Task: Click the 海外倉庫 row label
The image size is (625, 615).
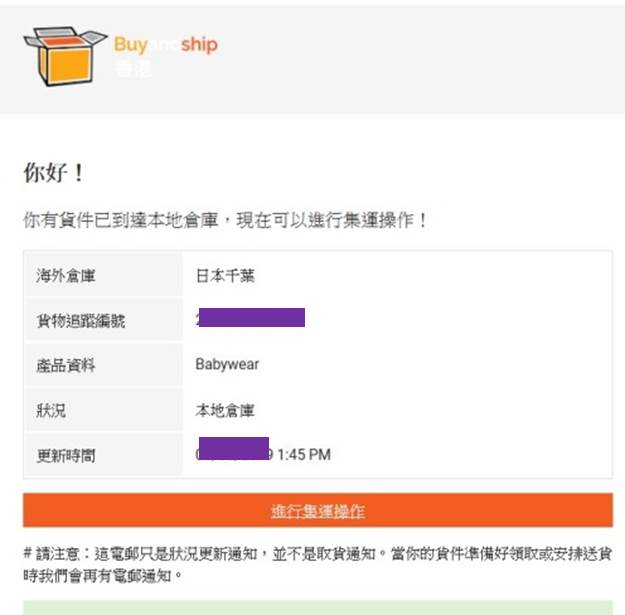Action: click(x=66, y=275)
